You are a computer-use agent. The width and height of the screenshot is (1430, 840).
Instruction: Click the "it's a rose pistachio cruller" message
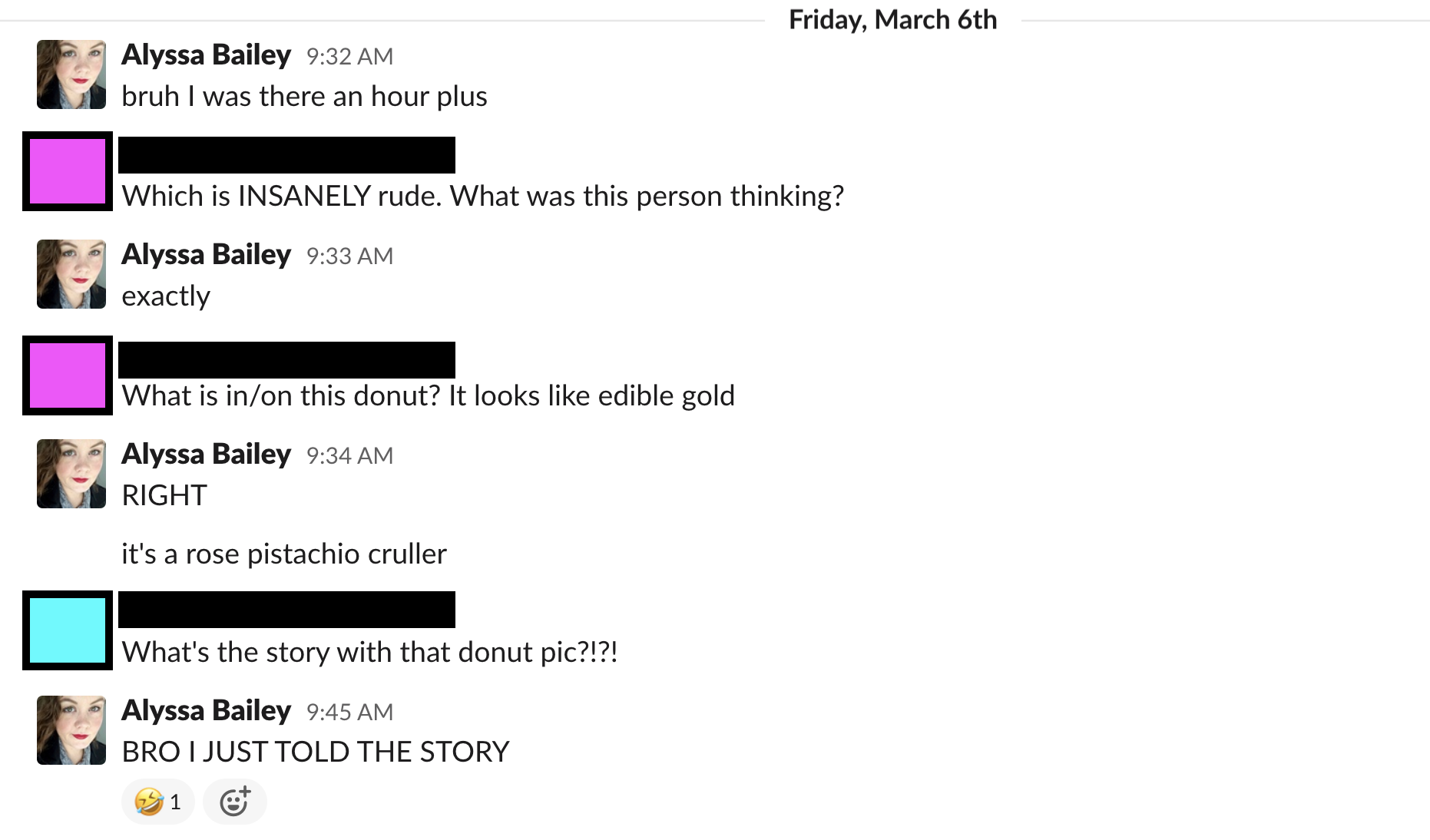point(284,554)
